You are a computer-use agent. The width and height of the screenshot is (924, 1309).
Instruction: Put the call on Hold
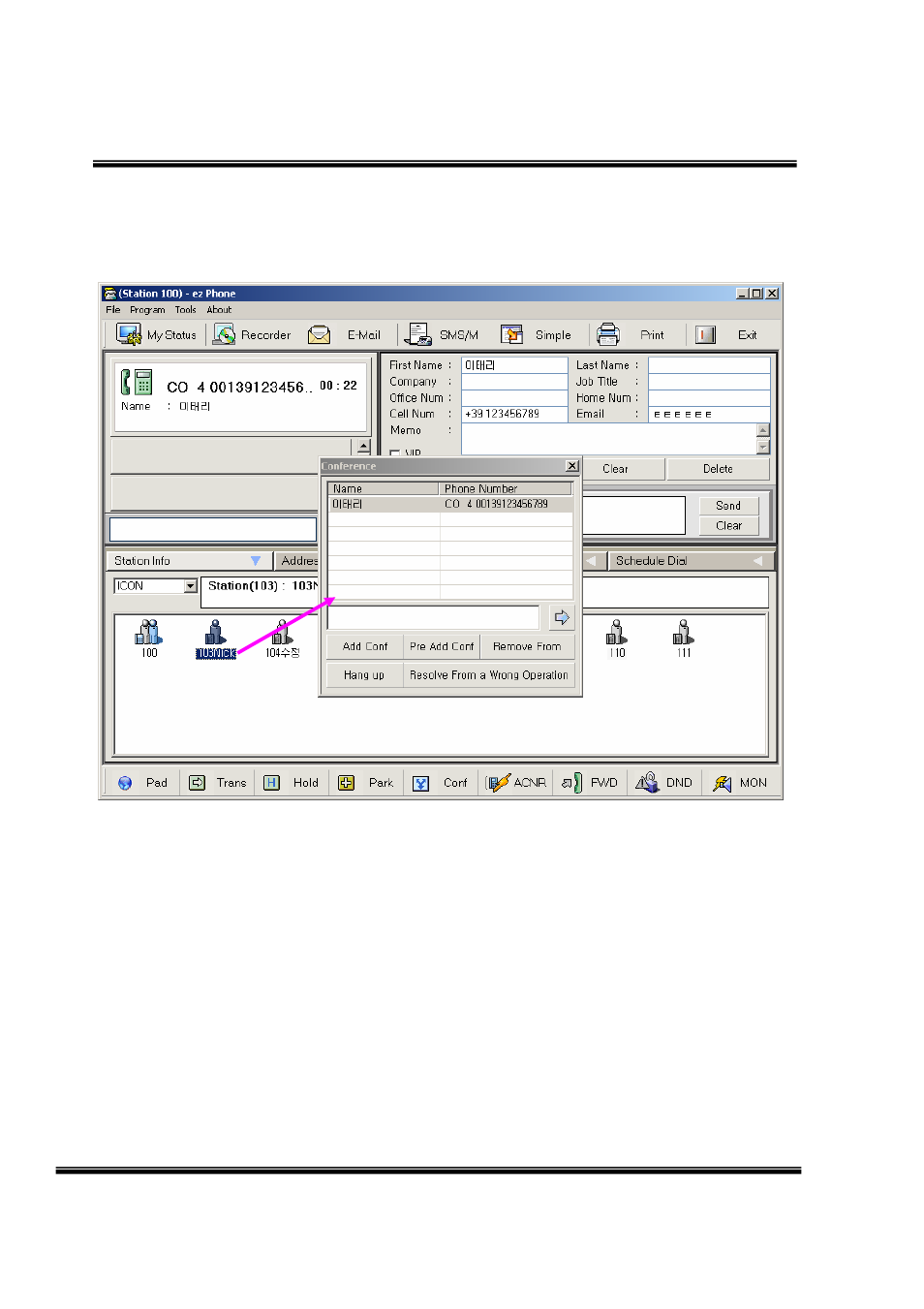click(292, 783)
